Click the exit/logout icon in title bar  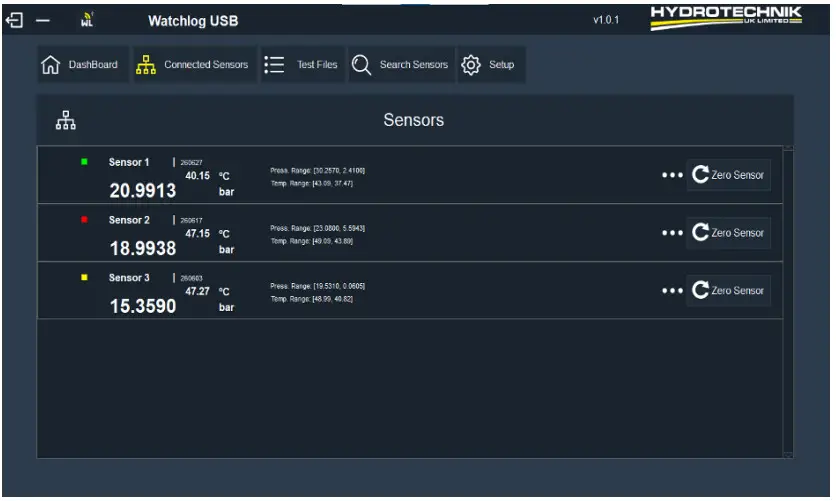14,21
